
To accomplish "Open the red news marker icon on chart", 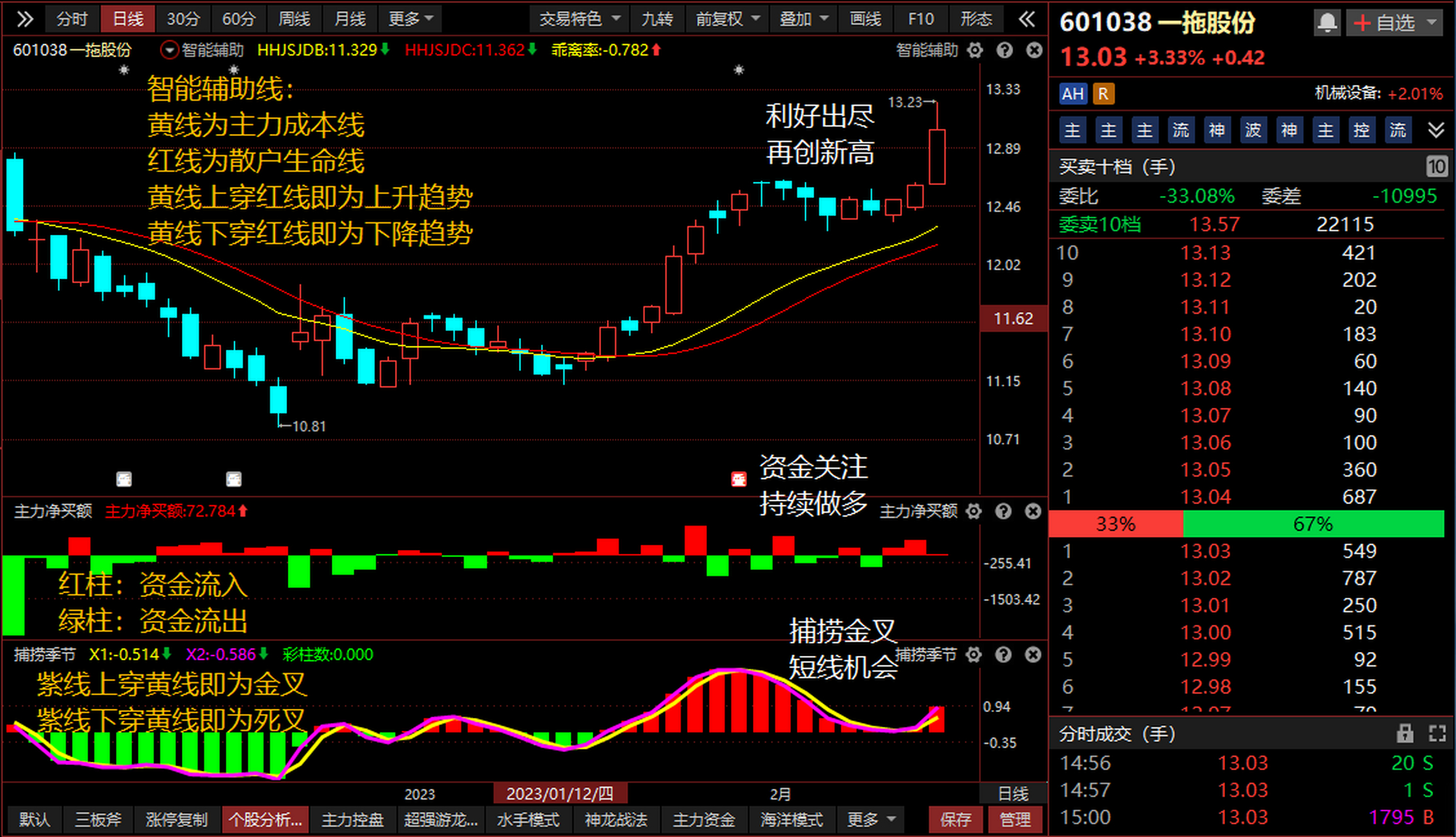I will 738,479.
